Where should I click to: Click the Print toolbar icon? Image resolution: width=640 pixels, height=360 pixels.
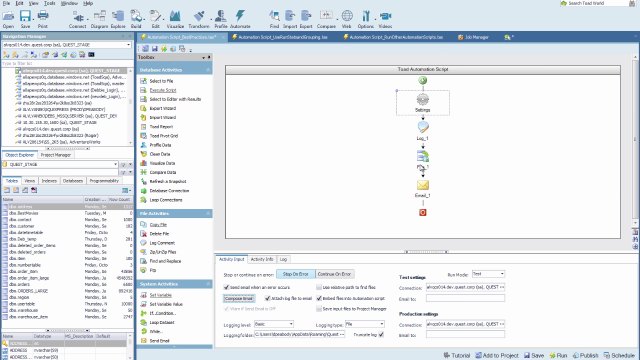42,19
